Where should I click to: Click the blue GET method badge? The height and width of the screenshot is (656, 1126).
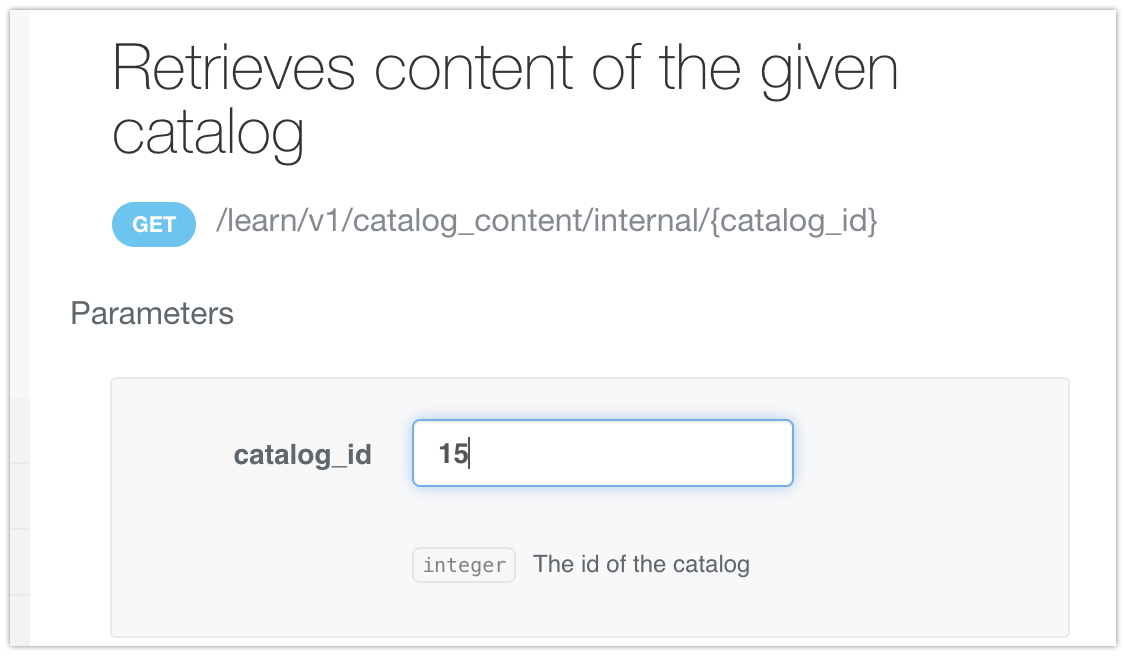click(x=153, y=225)
